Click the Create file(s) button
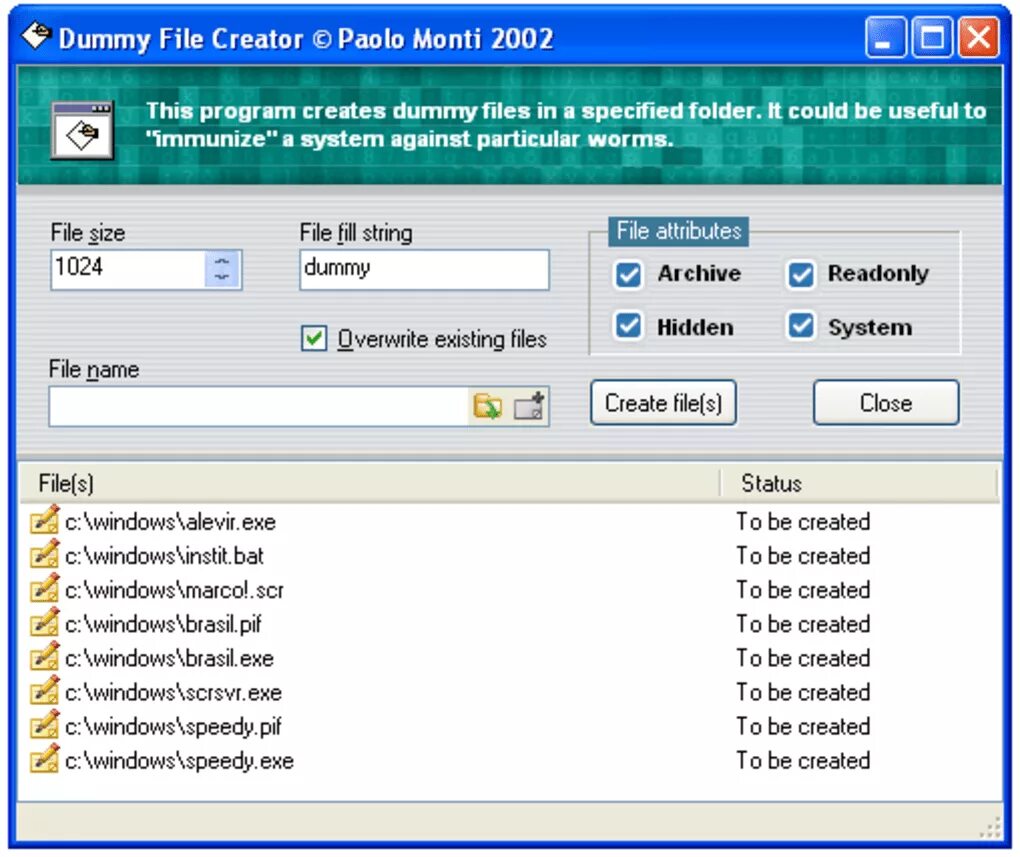 coord(662,403)
